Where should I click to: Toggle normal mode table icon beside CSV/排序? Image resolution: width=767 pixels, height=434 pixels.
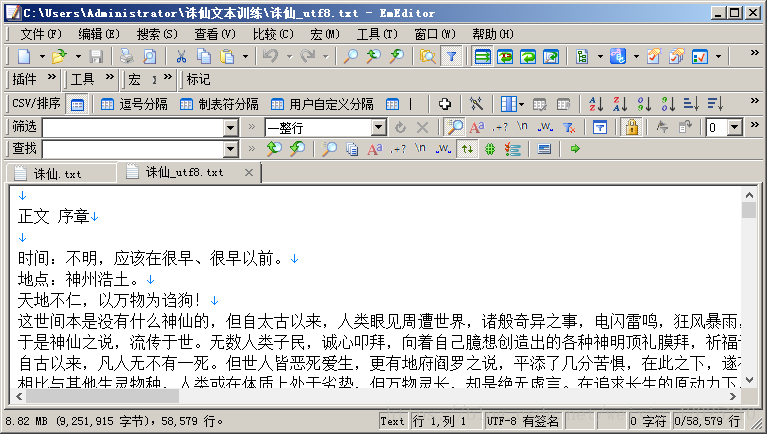(77, 105)
